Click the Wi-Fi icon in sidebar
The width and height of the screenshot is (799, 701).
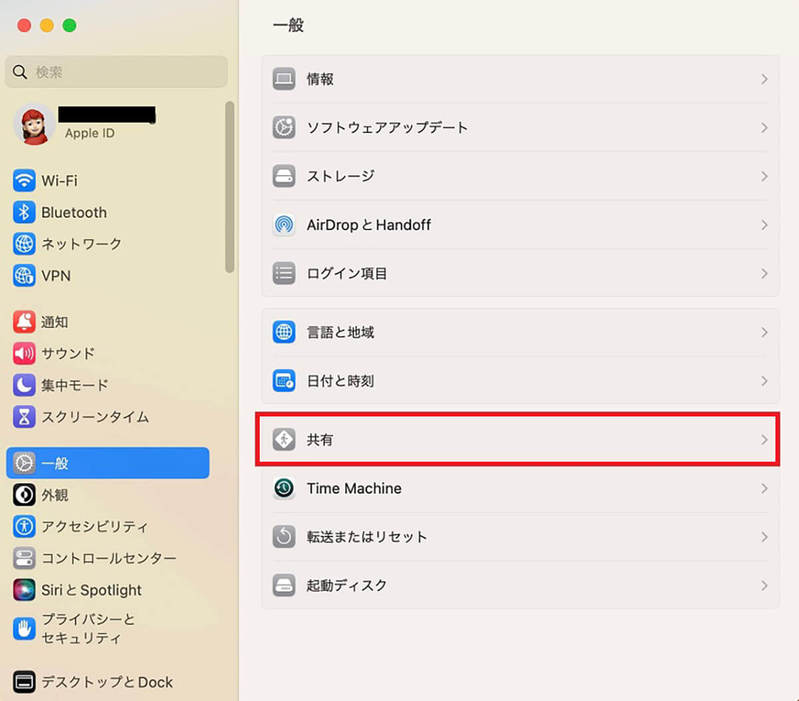point(24,180)
